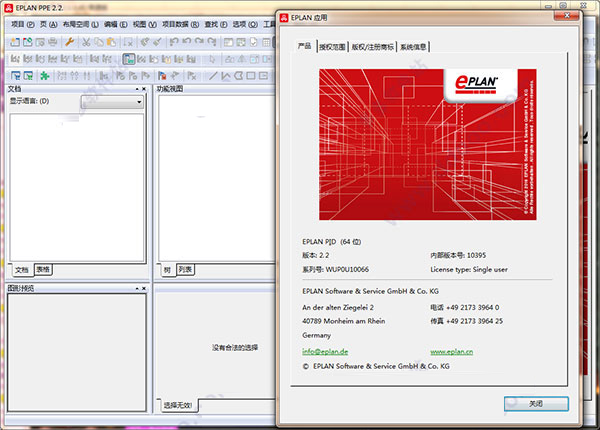Click the open project icon
The image size is (600, 430).
[x=28, y=42]
